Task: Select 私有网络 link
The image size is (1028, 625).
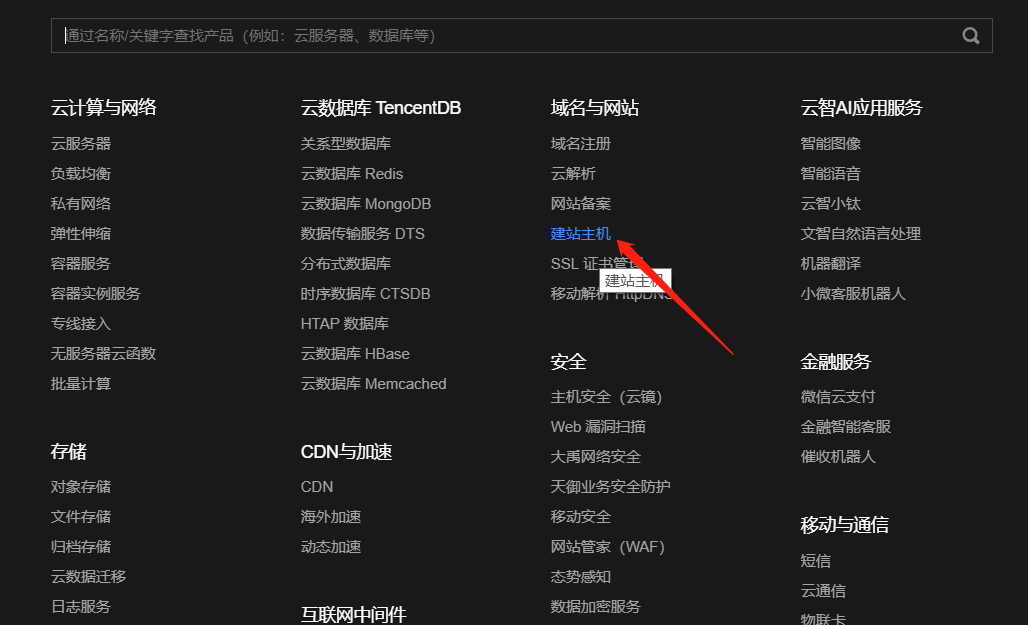Action: point(81,204)
